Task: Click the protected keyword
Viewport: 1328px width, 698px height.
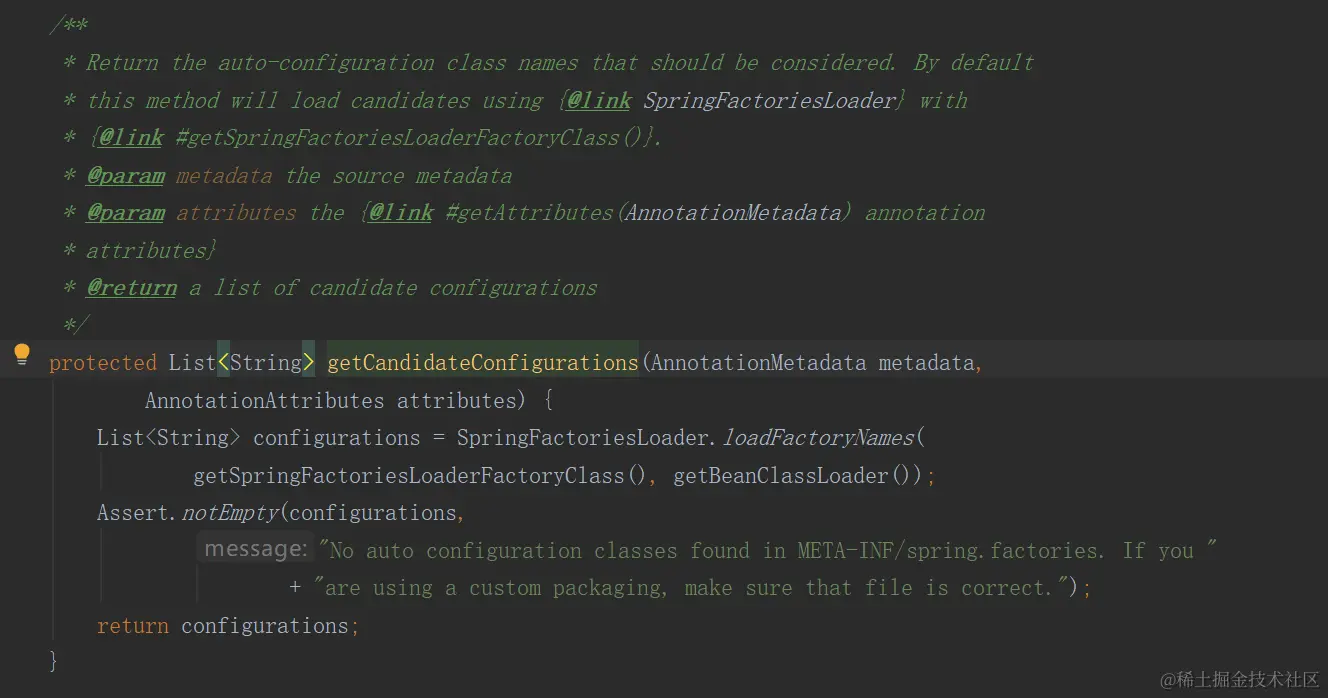Action: [103, 363]
